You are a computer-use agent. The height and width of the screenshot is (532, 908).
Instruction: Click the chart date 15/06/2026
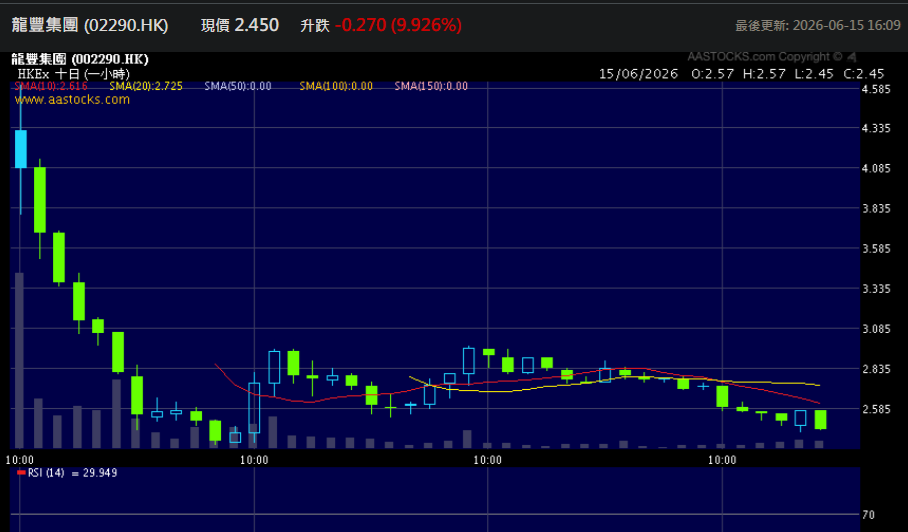(x=638, y=74)
